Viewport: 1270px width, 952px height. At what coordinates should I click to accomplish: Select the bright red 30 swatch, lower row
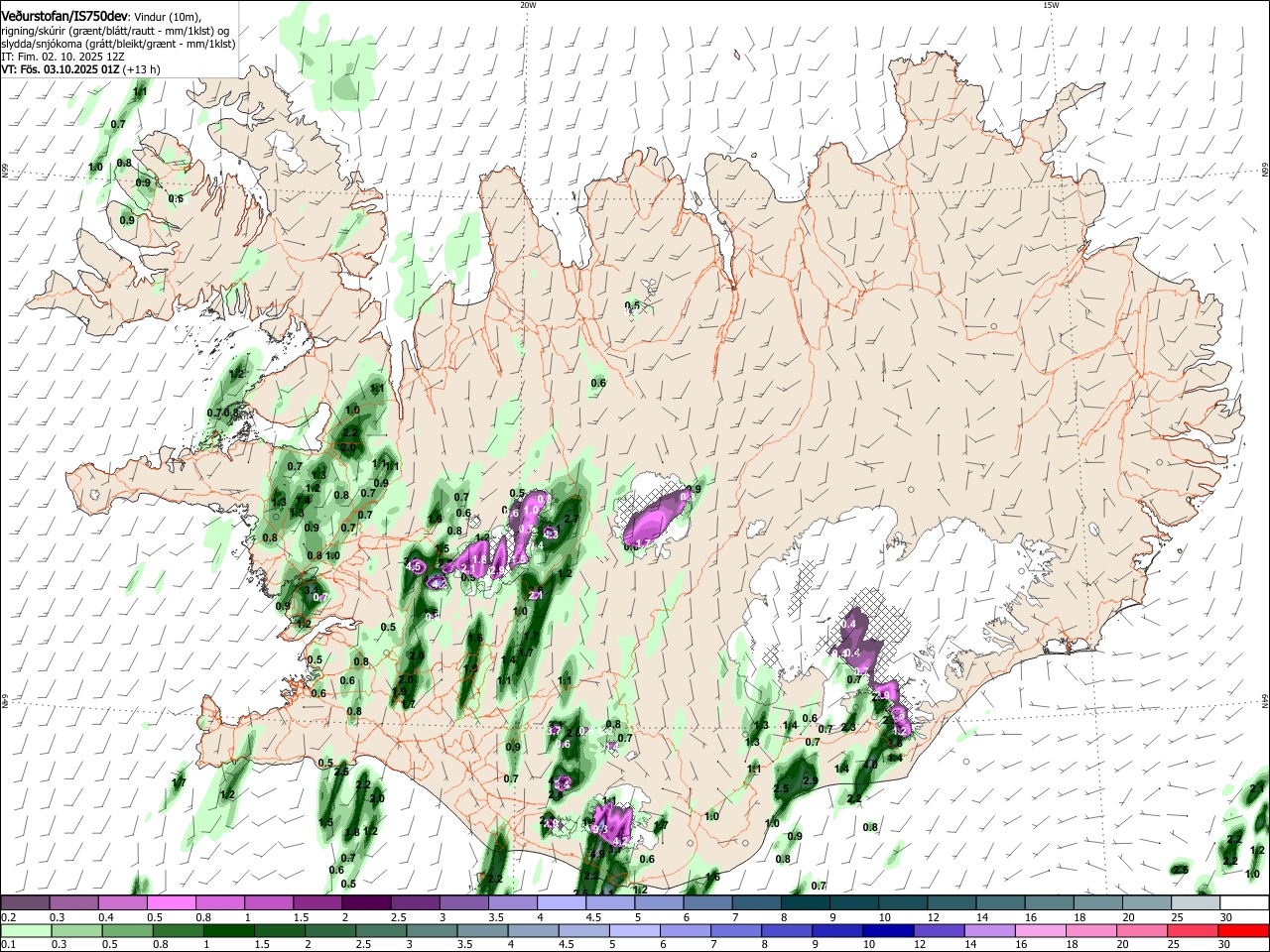pyautogui.click(x=1243, y=930)
